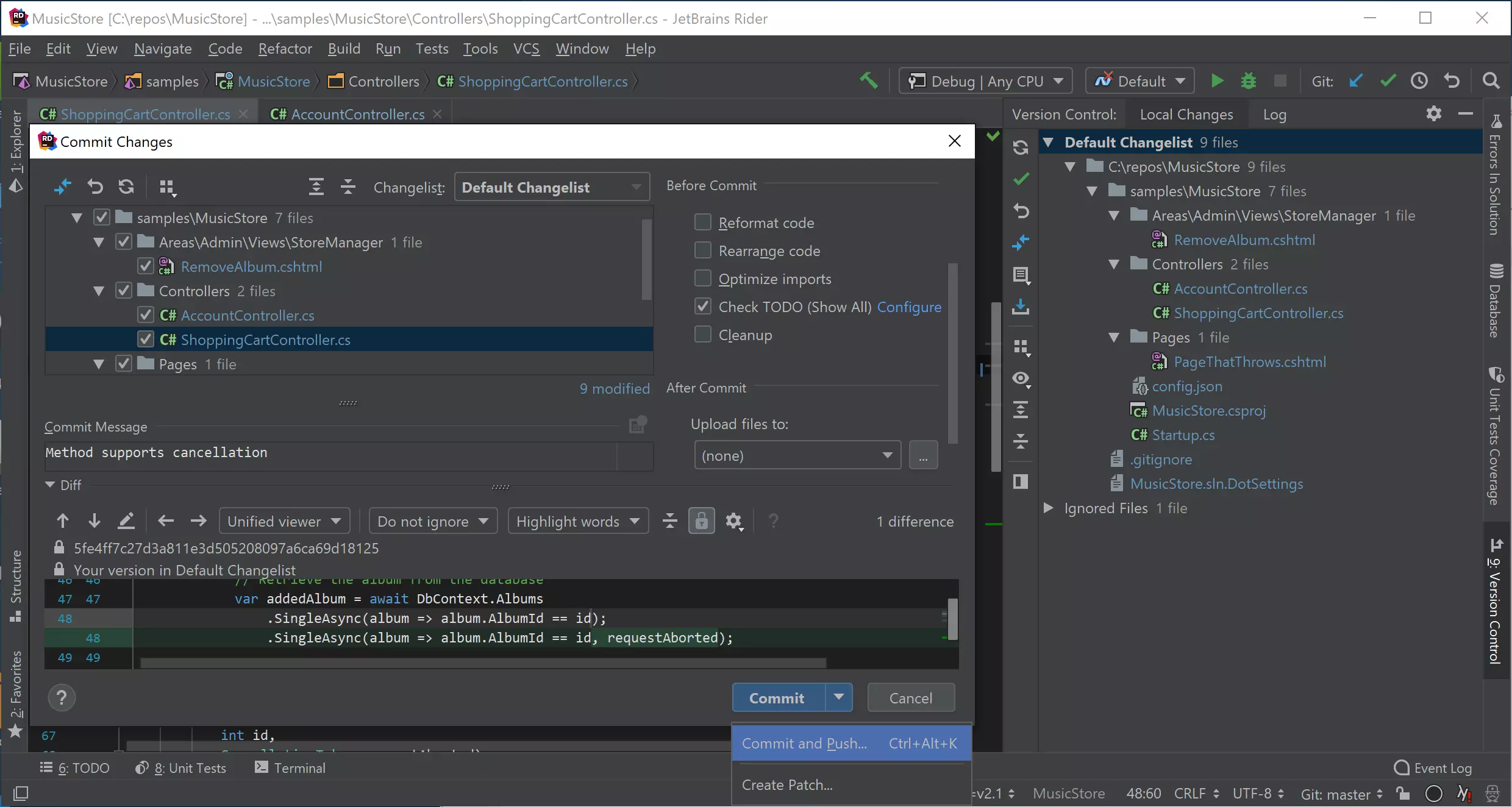Image resolution: width=1512 pixels, height=807 pixels.
Task: Click the lock/unlock icon in diff viewer
Action: [x=702, y=521]
